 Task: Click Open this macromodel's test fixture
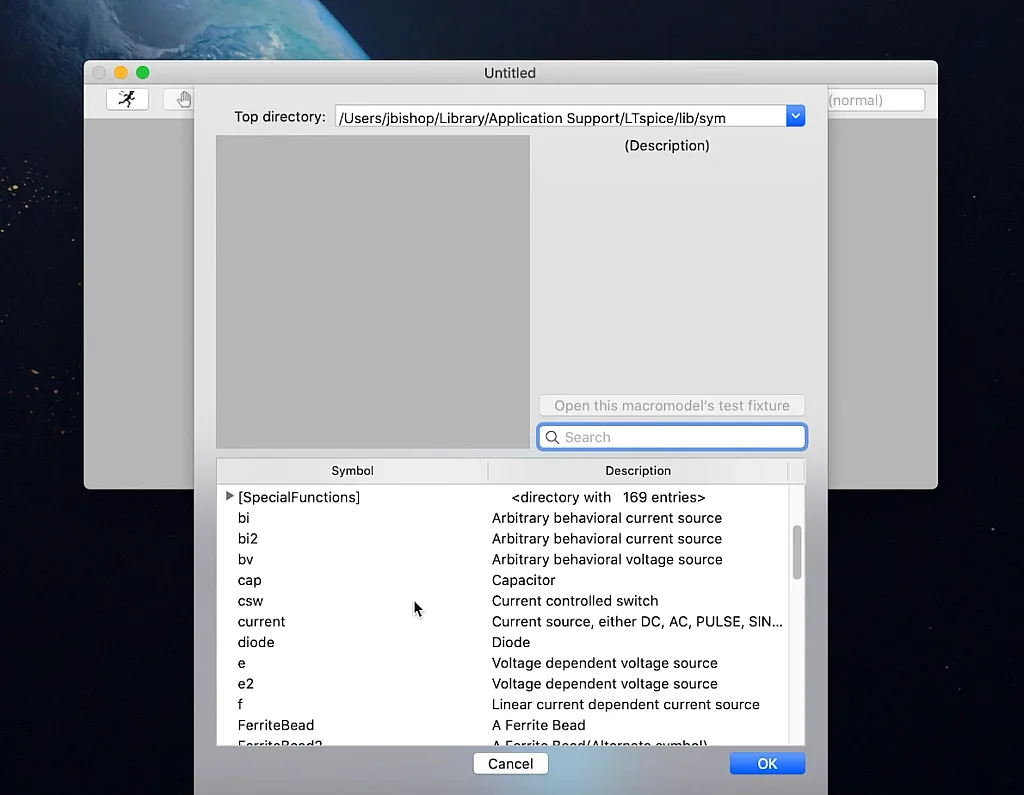pos(671,406)
